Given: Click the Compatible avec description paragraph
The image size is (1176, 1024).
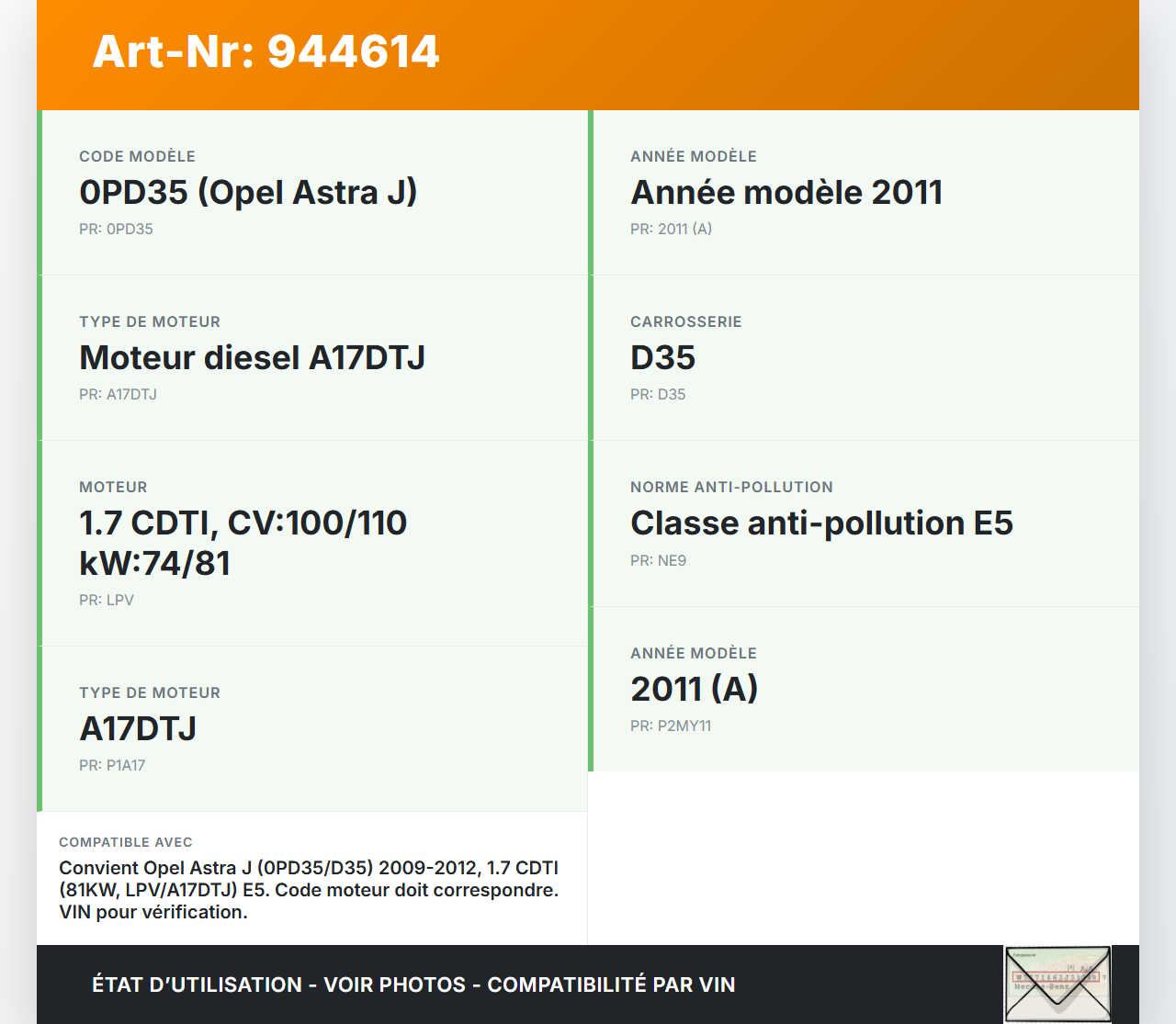Looking at the screenshot, I should tap(309, 890).
